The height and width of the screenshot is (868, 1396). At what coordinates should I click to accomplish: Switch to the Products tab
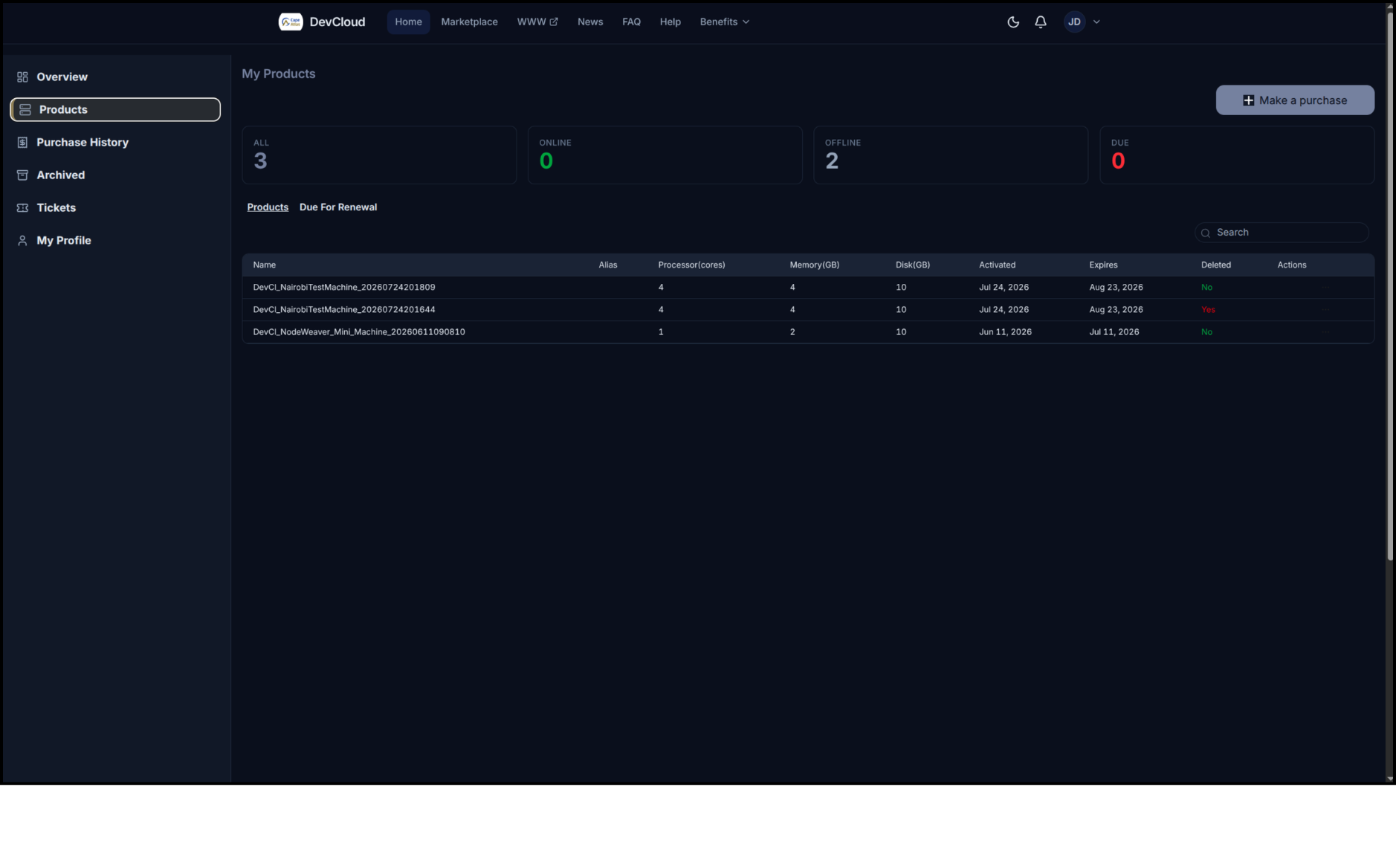tap(267, 207)
